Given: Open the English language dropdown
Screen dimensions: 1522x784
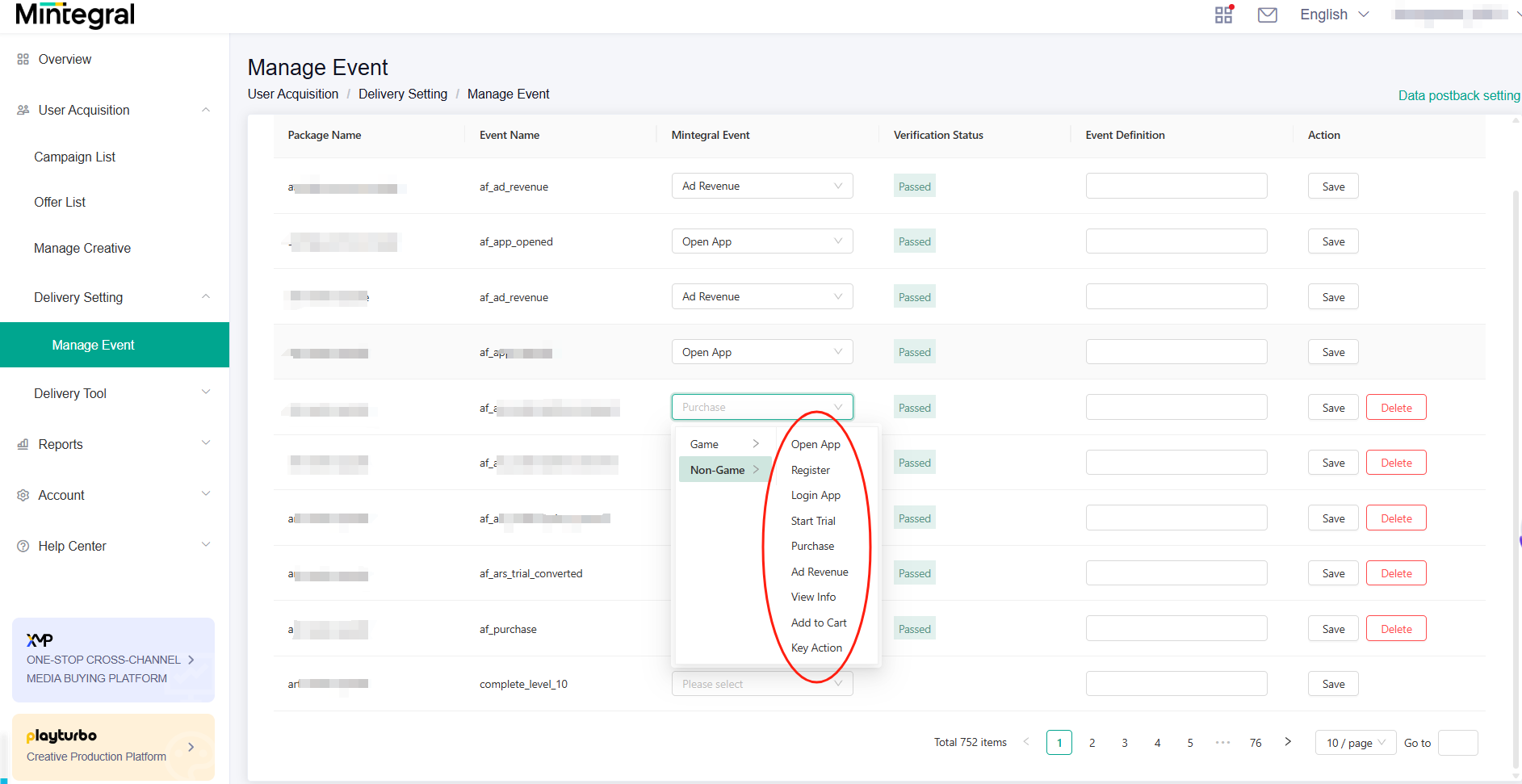Looking at the screenshot, I should (1334, 15).
